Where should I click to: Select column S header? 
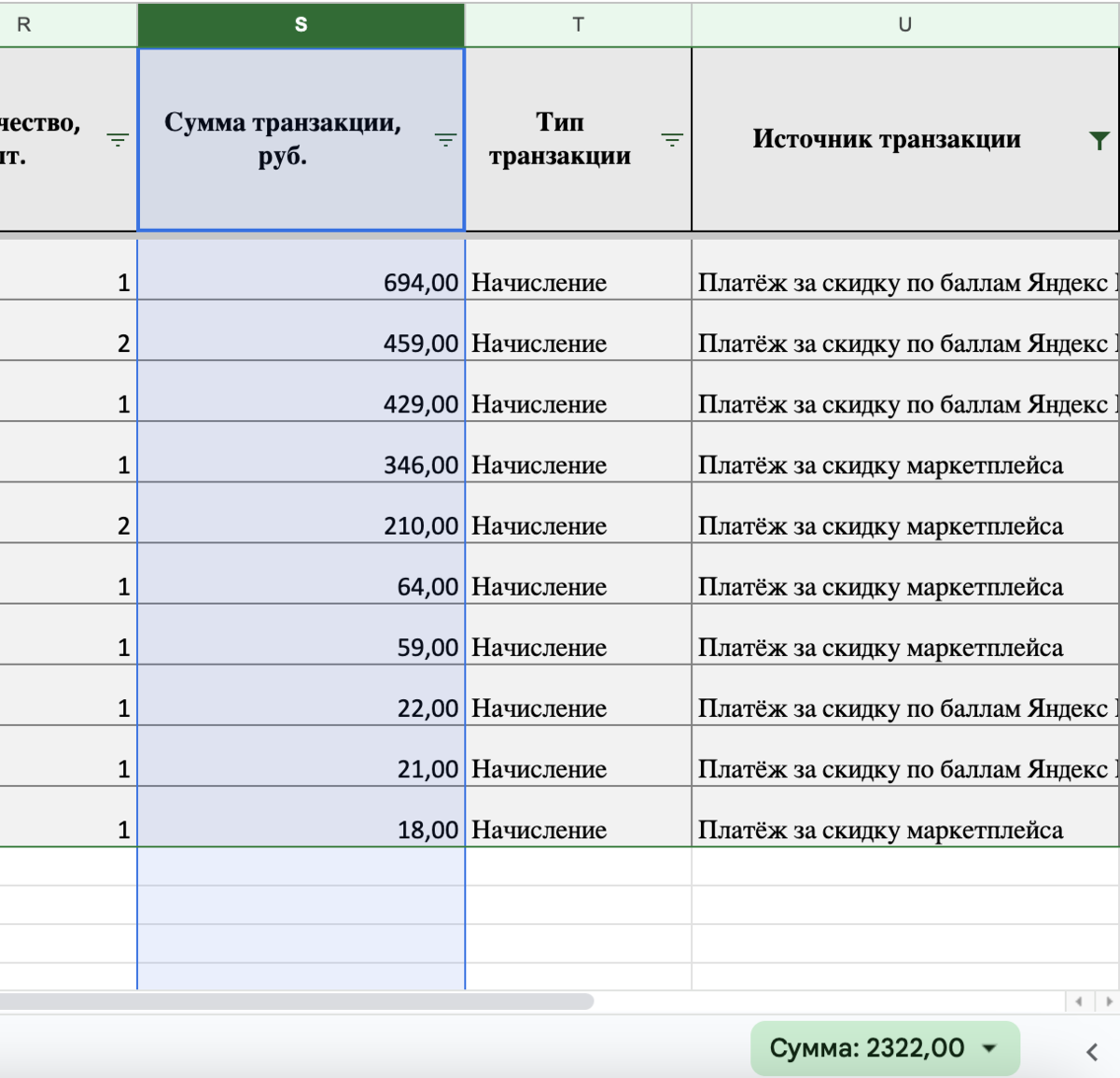pyautogui.click(x=301, y=25)
